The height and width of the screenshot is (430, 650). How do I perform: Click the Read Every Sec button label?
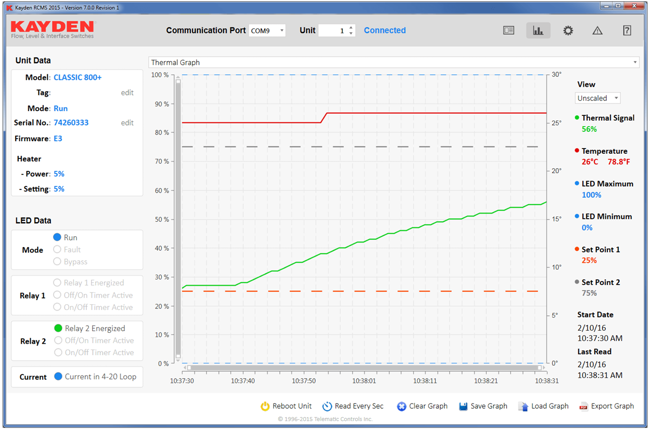click(x=359, y=406)
